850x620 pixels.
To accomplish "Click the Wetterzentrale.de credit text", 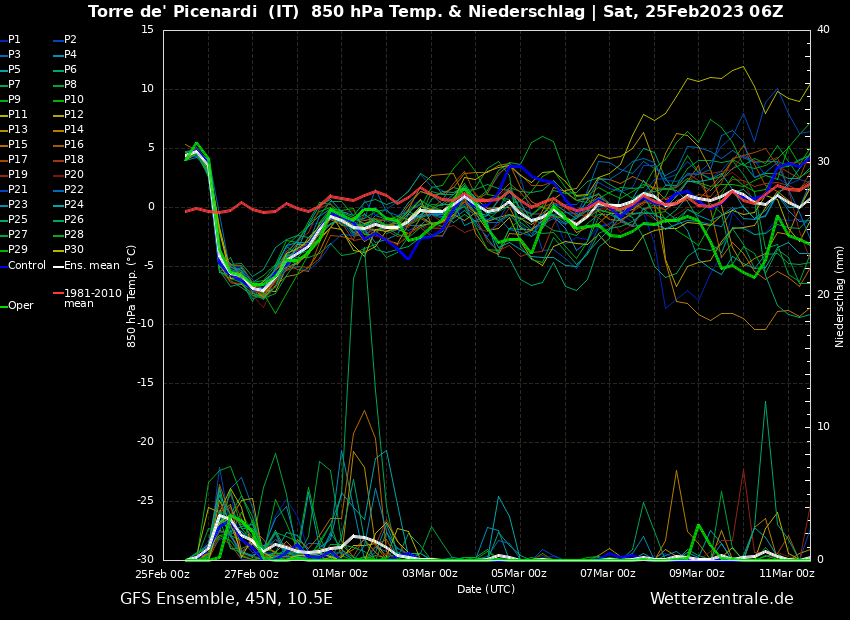I will [722, 599].
